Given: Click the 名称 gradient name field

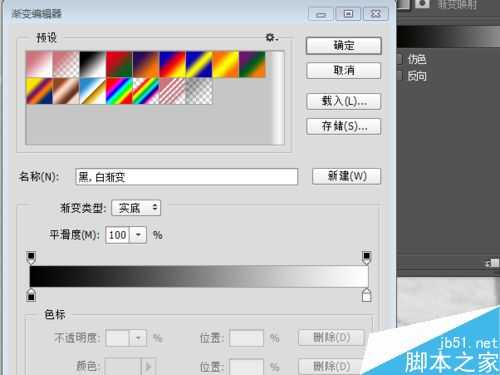Looking at the screenshot, I should pyautogui.click(x=187, y=177).
